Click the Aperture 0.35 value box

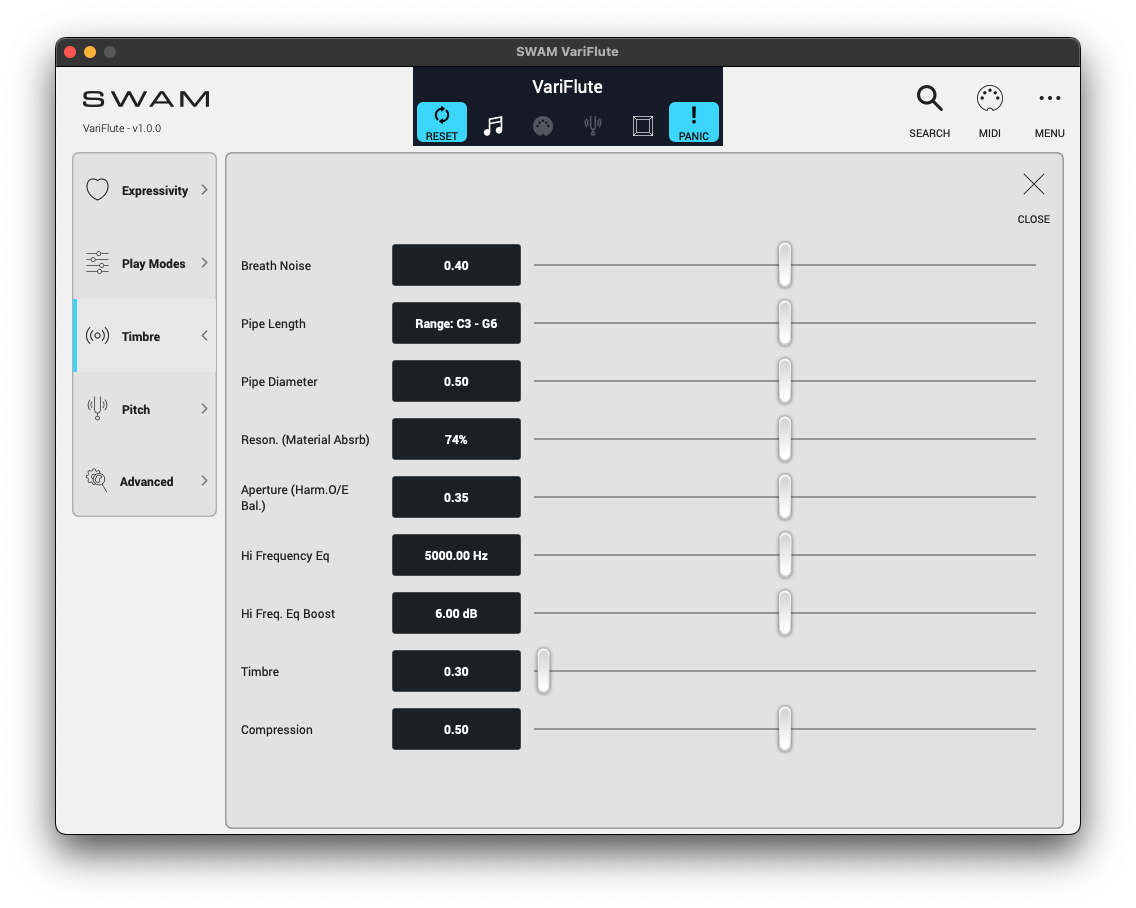pos(456,497)
